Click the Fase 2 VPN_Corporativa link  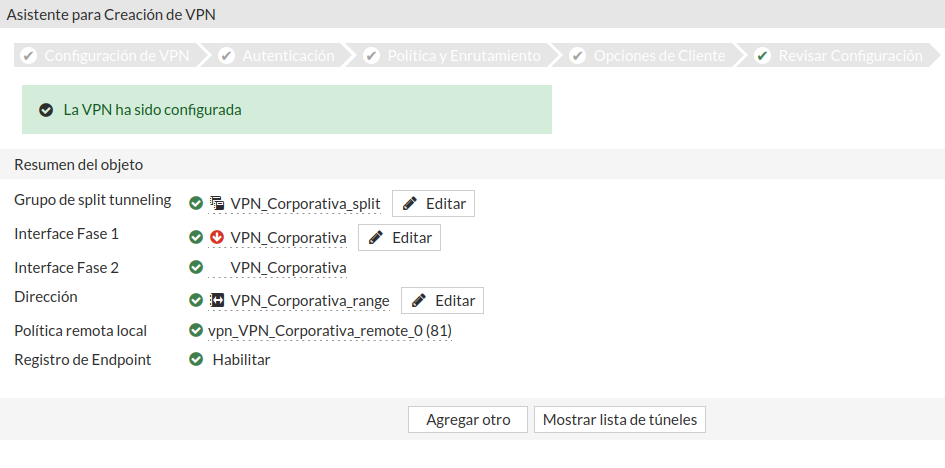pos(288,267)
